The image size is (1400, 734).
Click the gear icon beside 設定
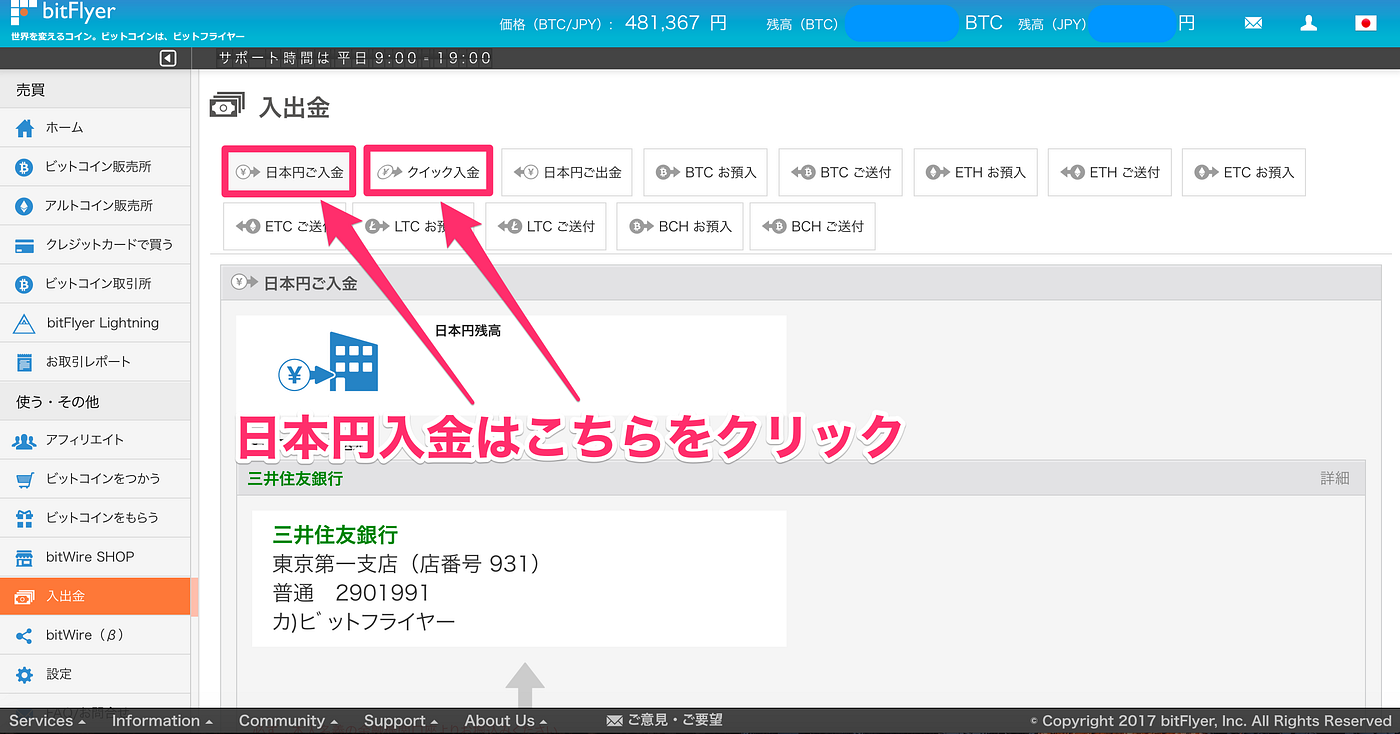[25, 675]
